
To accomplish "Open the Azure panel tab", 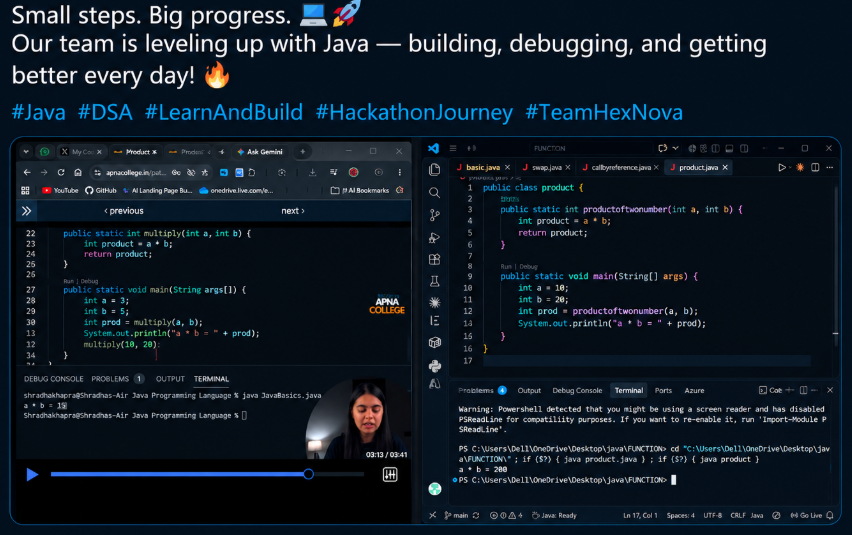I will pyautogui.click(x=694, y=391).
